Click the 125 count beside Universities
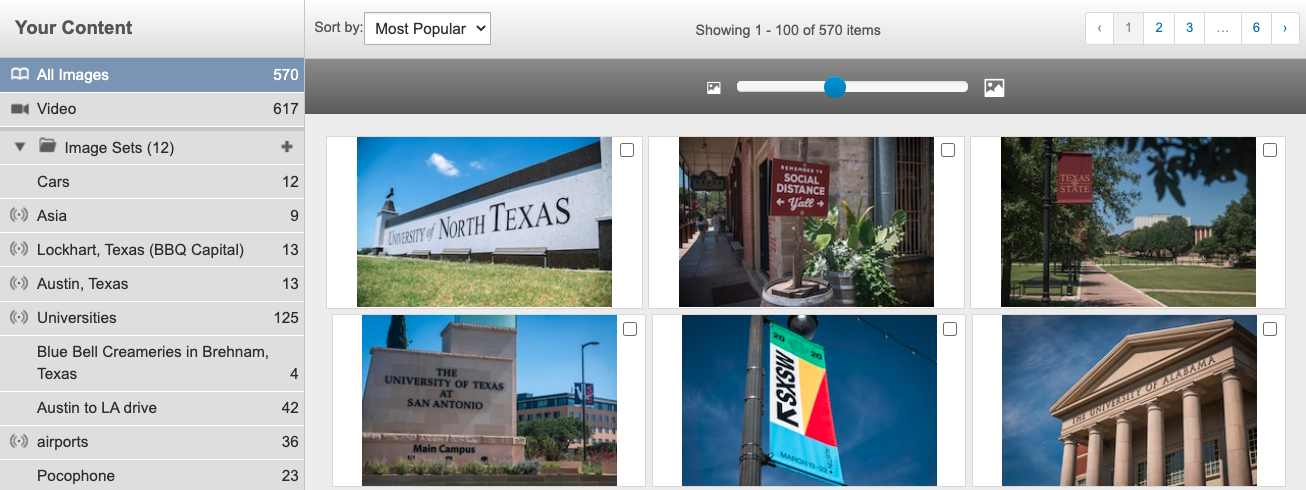Image resolution: width=1306 pixels, height=490 pixels. click(x=286, y=318)
